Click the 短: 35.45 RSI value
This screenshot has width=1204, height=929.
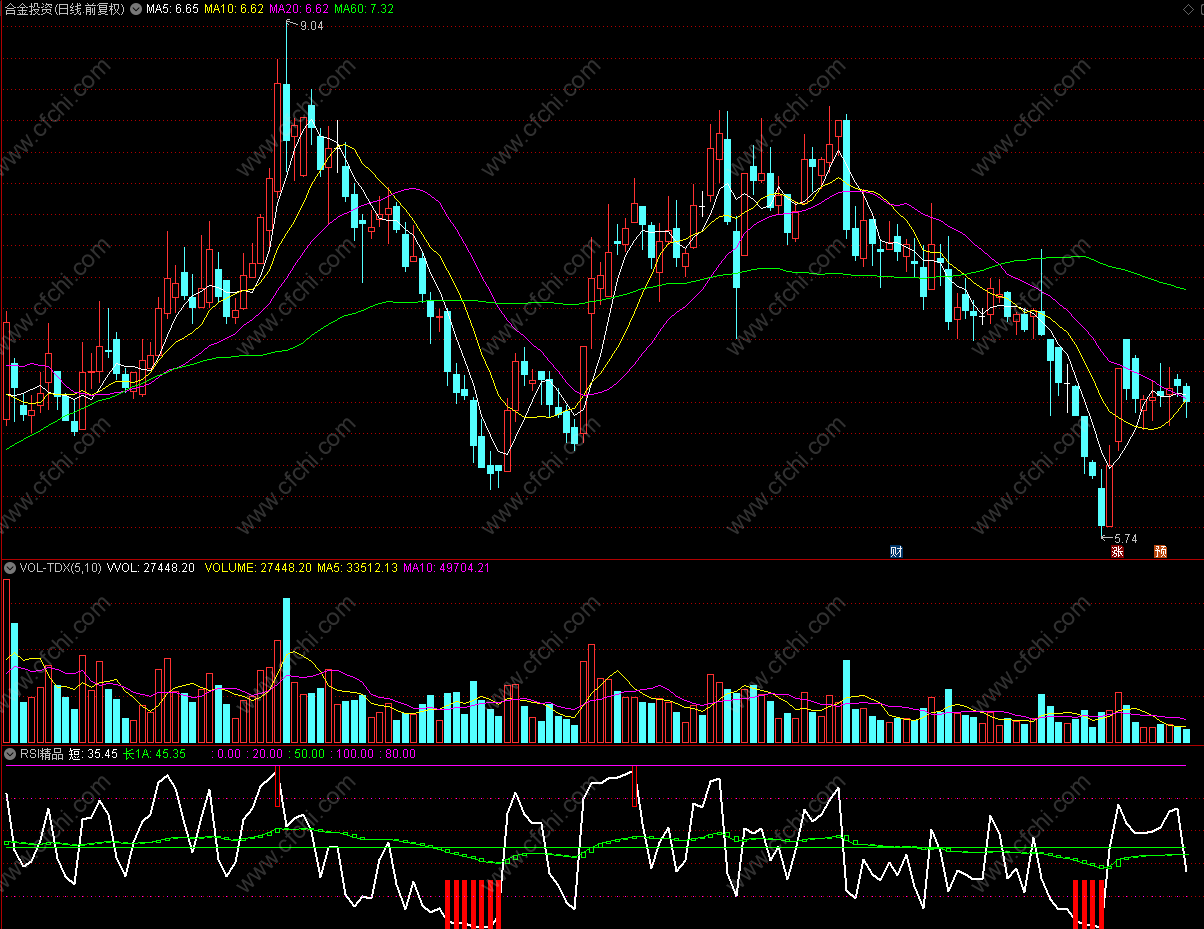pyautogui.click(x=93, y=753)
